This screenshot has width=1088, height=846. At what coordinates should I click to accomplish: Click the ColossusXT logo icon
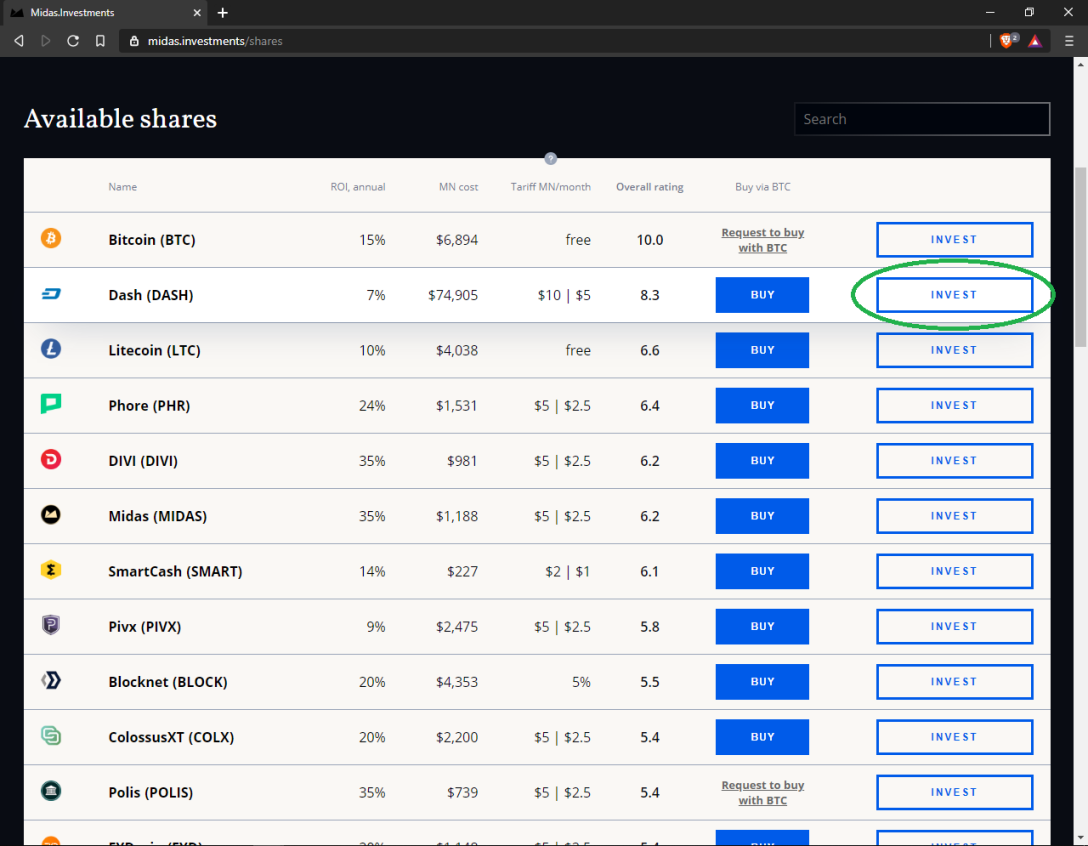pos(51,736)
